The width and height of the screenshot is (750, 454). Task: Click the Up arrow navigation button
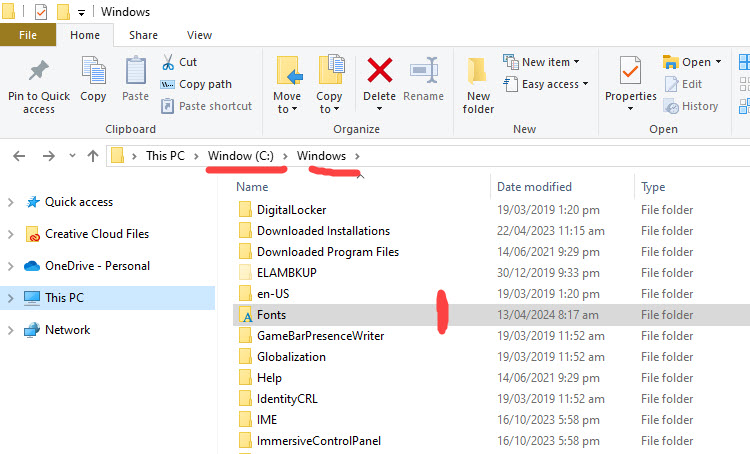(x=93, y=156)
